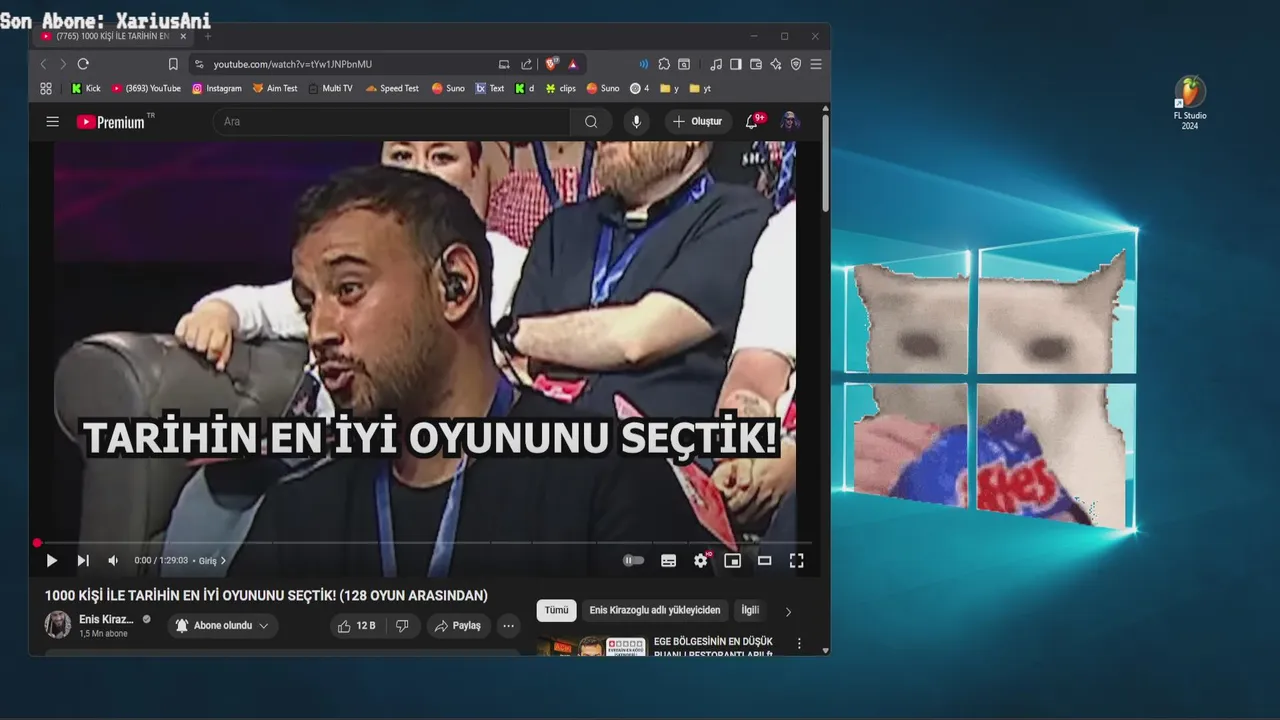
Task: Switch to miniplayer mode
Action: coord(733,561)
